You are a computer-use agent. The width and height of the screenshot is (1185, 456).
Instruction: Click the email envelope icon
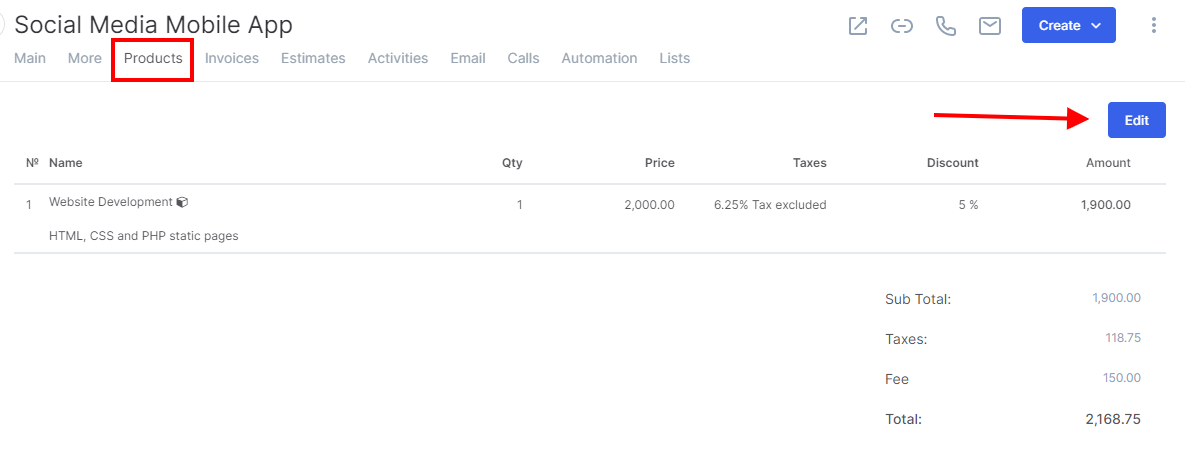(990, 26)
